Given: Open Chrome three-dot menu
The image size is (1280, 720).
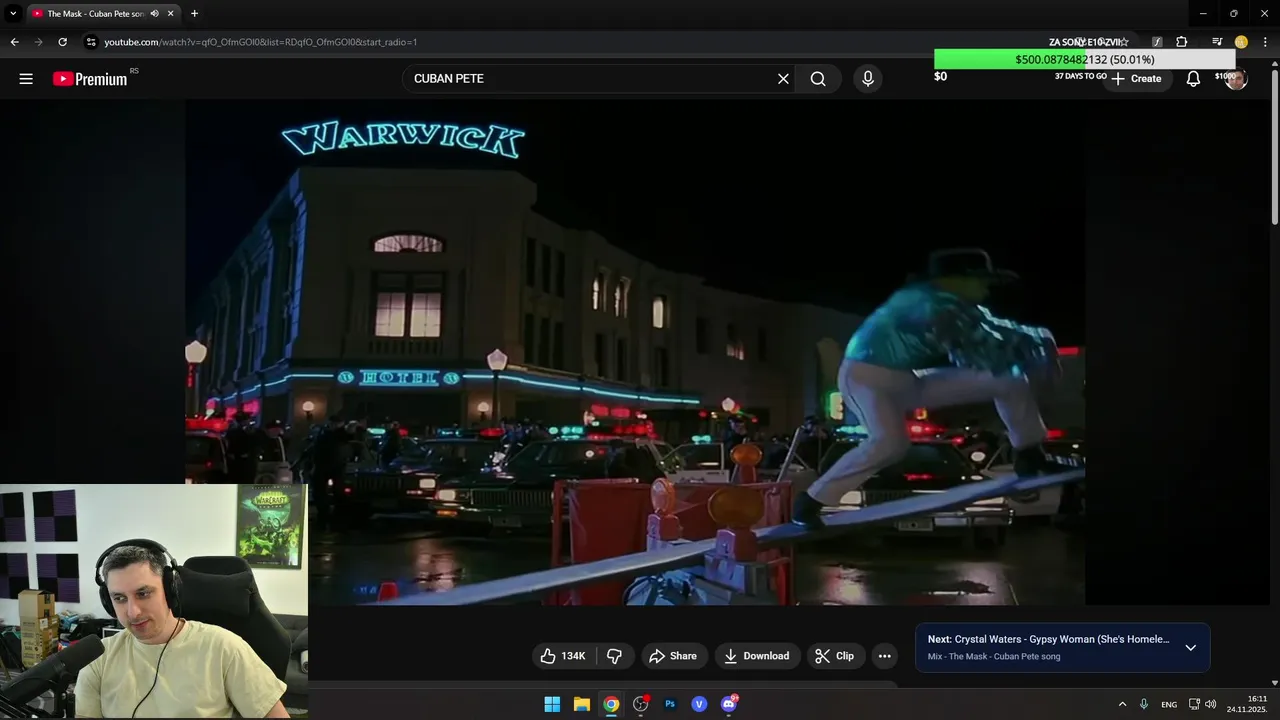Looking at the screenshot, I should pos(1265,42).
